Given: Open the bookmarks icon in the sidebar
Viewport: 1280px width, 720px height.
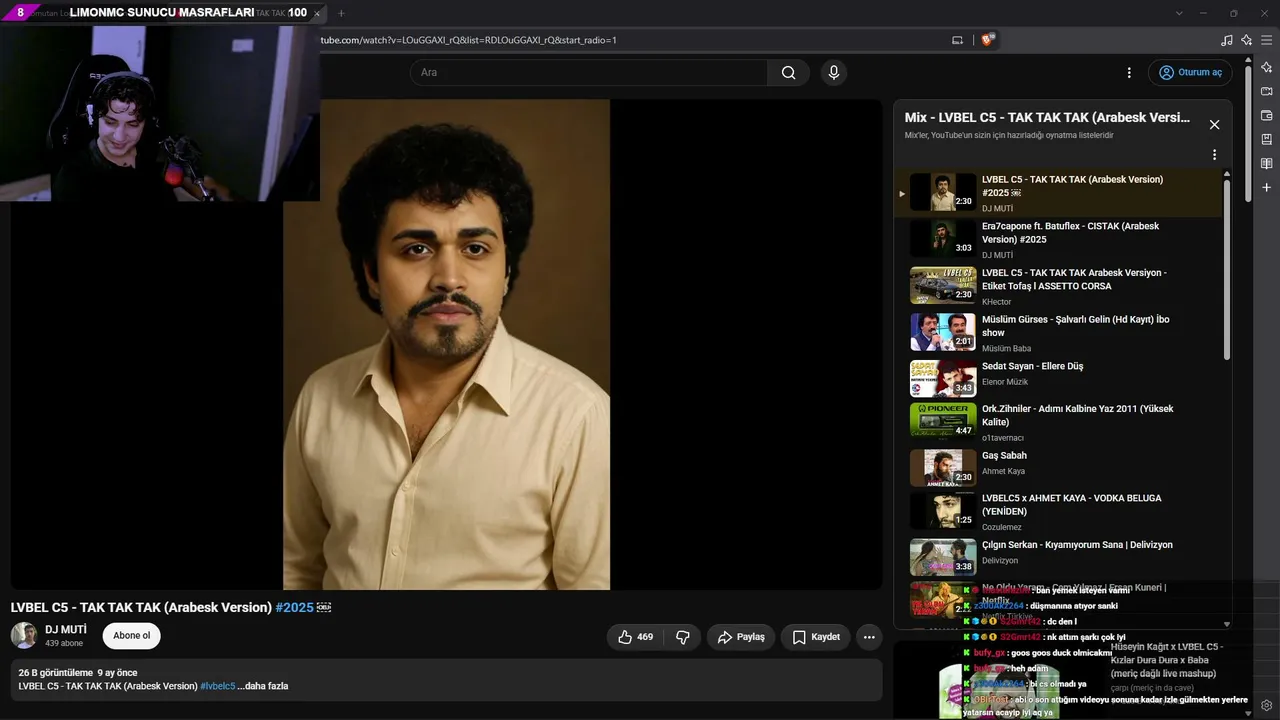Looking at the screenshot, I should [1267, 139].
